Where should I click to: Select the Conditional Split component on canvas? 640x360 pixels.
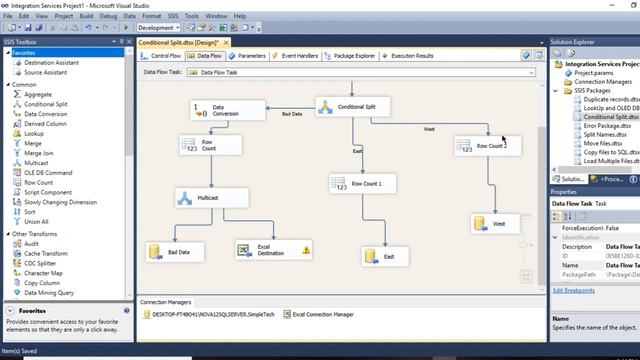coord(353,107)
